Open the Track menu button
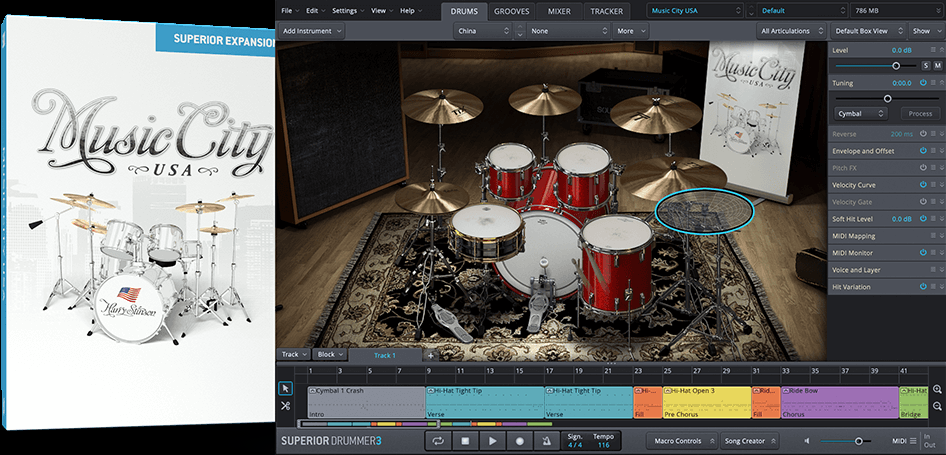The width and height of the screenshot is (946, 455). (x=294, y=354)
